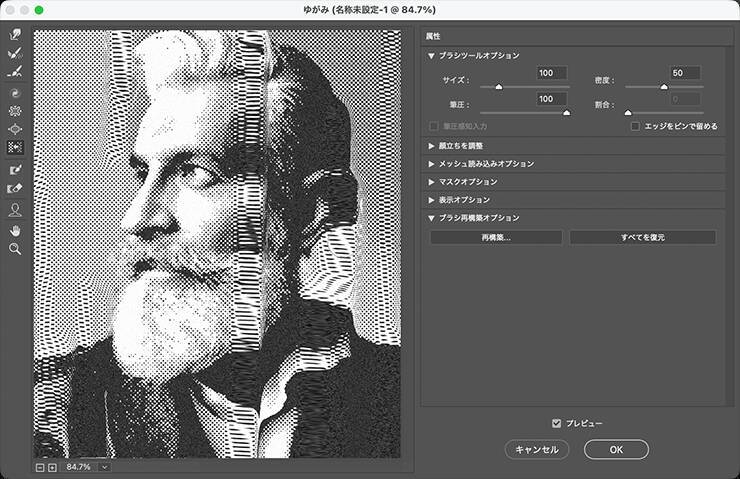Expand メッシュ読み込みオプション section

431,164
